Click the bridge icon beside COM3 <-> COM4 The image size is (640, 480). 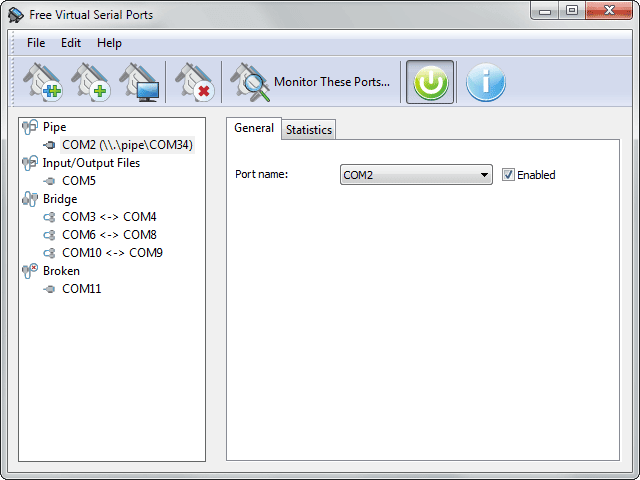[x=49, y=217]
